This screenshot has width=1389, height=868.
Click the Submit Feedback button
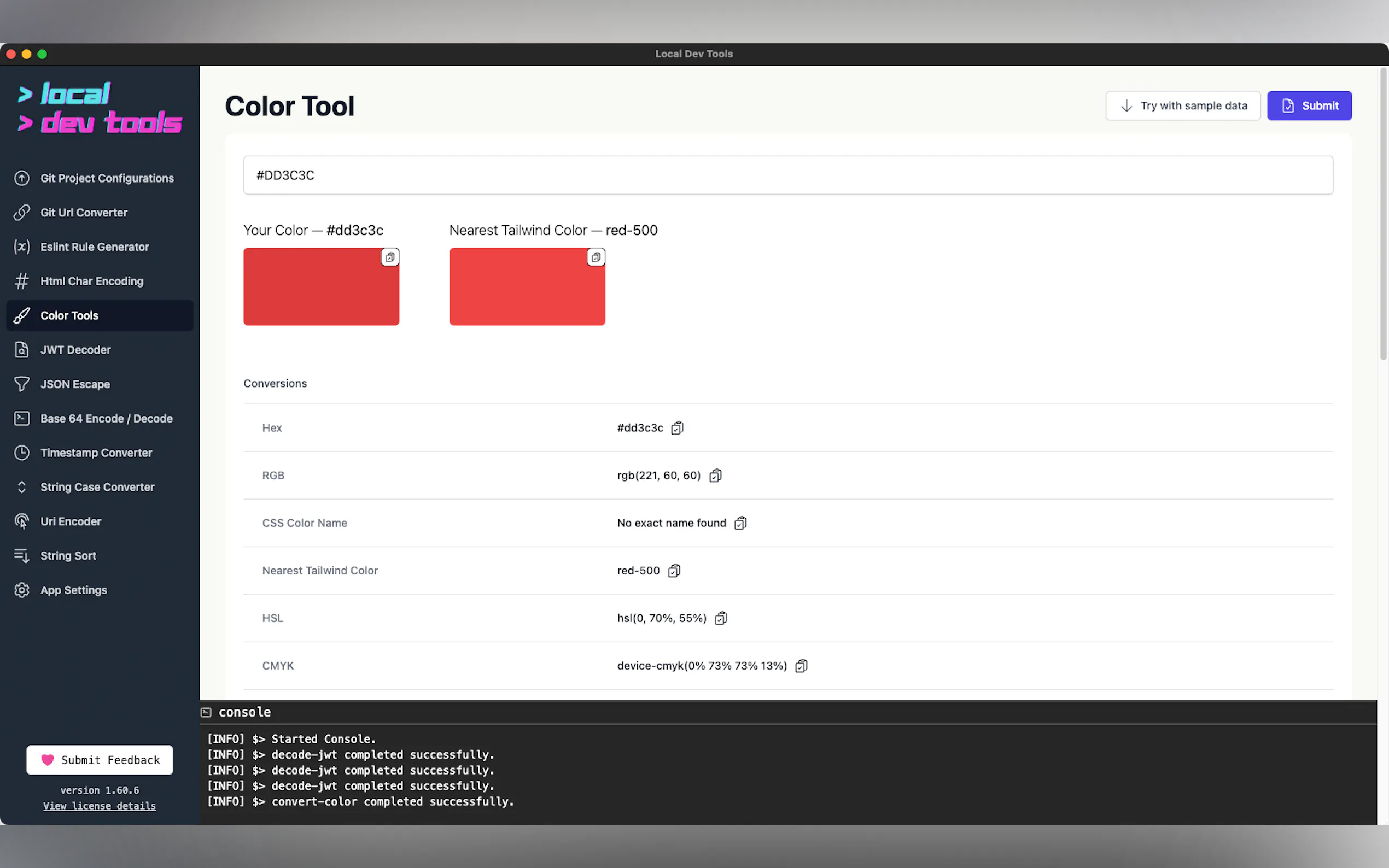tap(100, 760)
